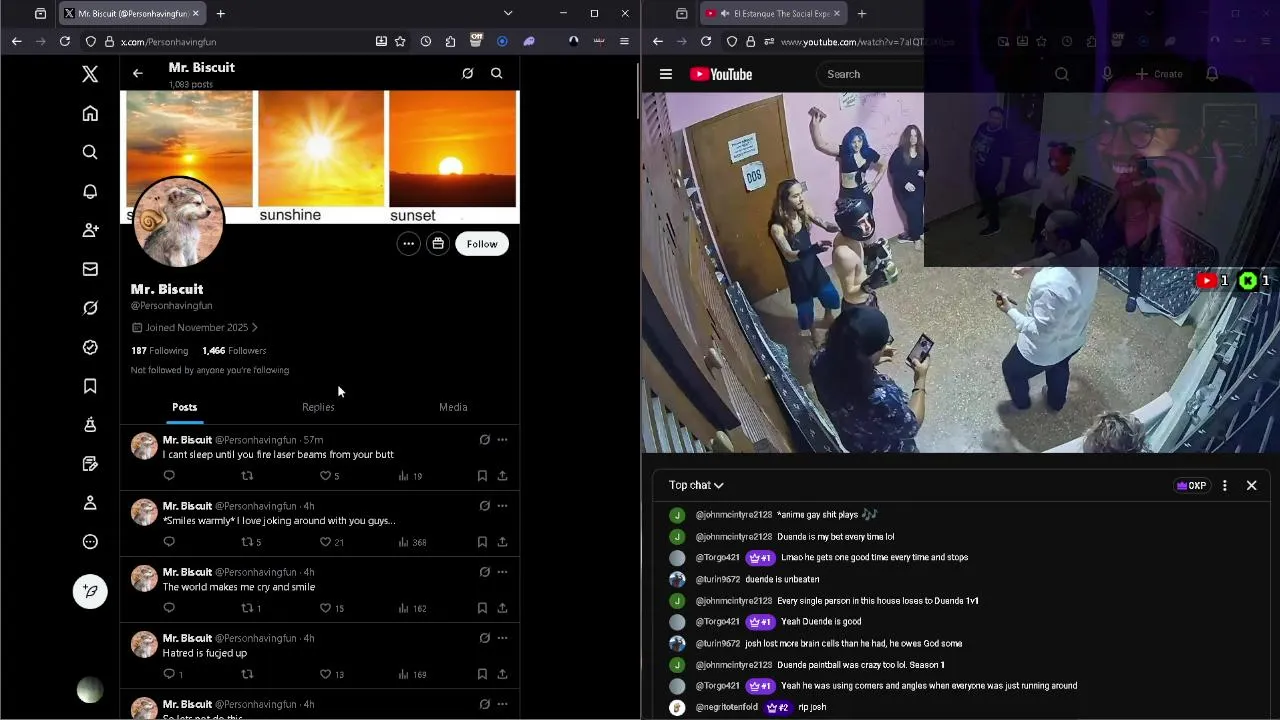List all tabs dropdown in X window
Screen dimensions: 1280x720
point(507,14)
